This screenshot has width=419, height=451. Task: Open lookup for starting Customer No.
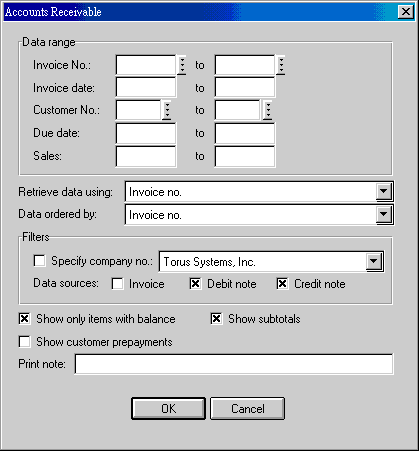tap(167, 110)
